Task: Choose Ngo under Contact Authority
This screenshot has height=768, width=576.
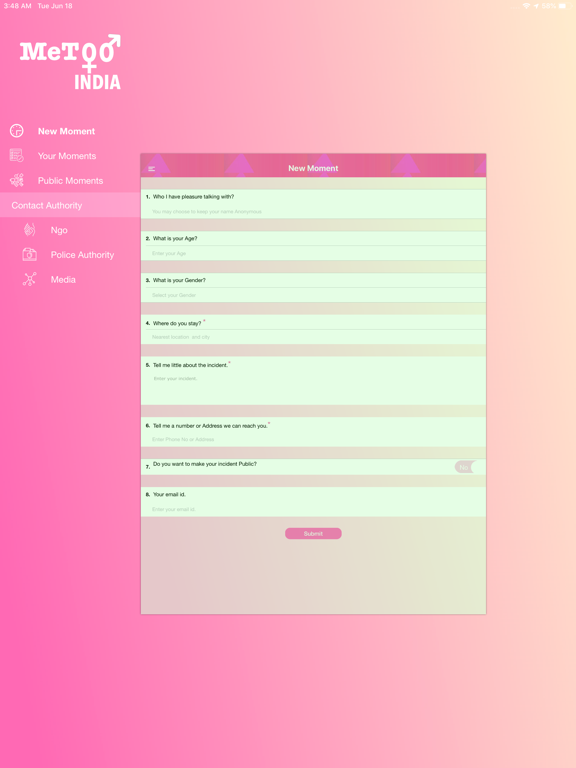Action: click(x=59, y=230)
